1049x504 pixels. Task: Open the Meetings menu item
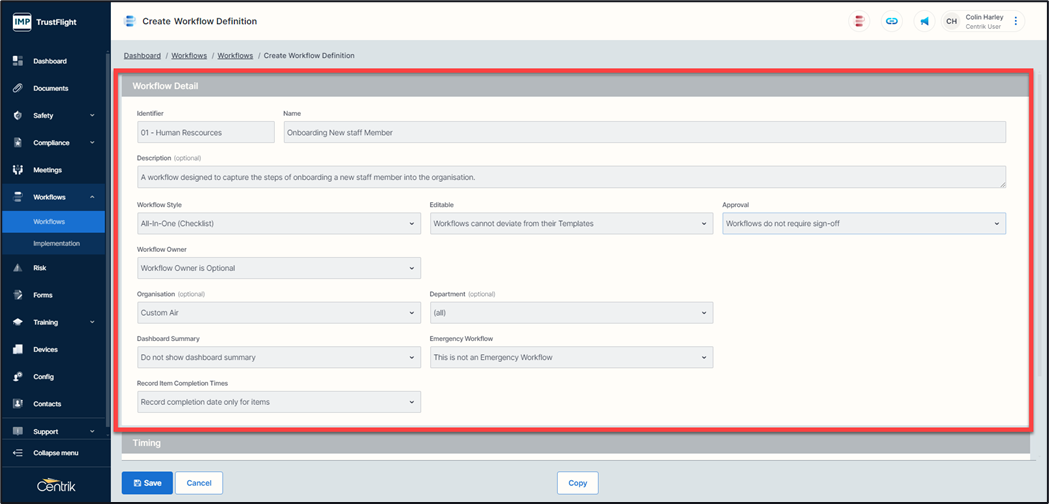[47, 170]
